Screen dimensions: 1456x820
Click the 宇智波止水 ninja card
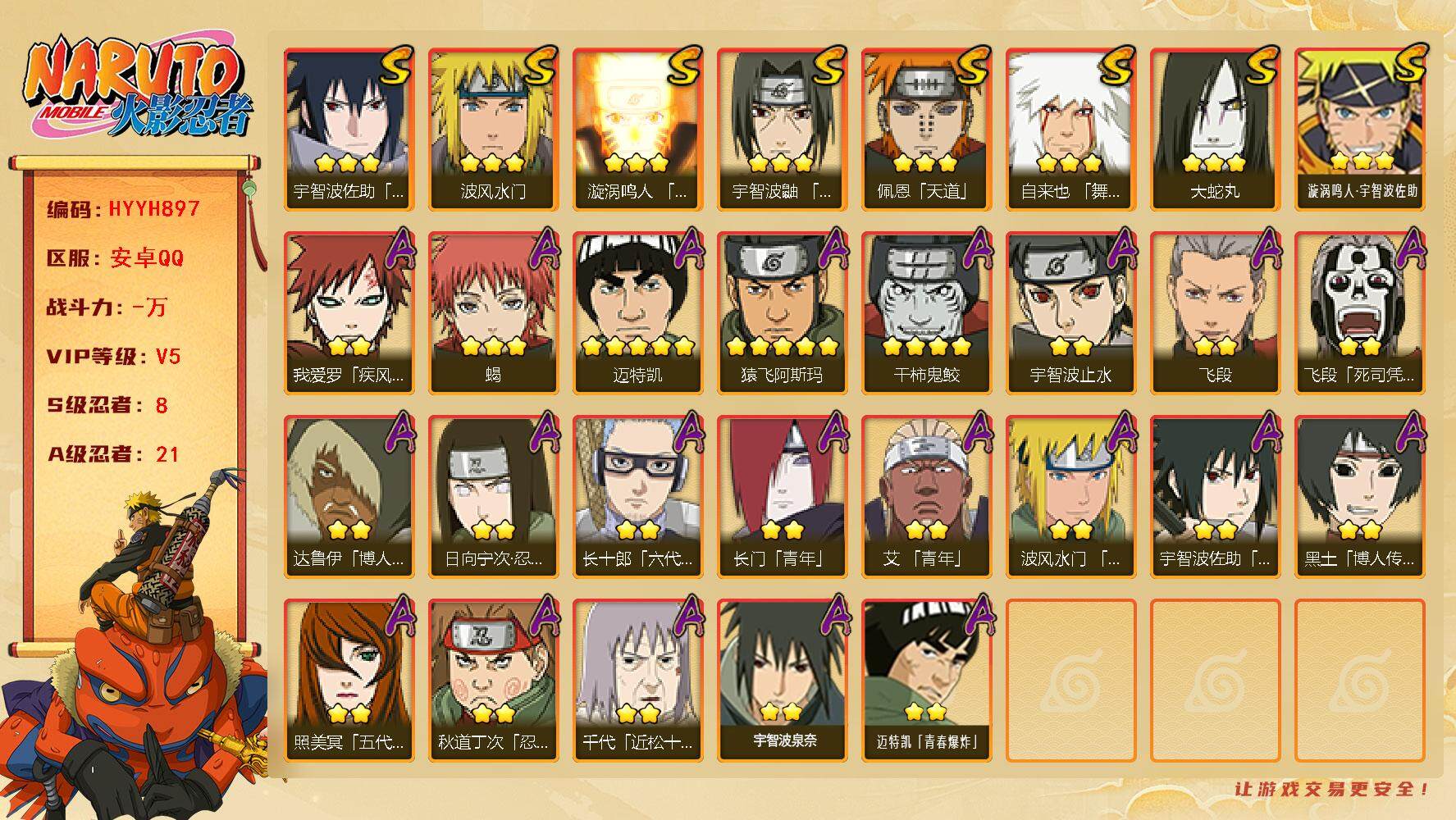pos(1070,313)
